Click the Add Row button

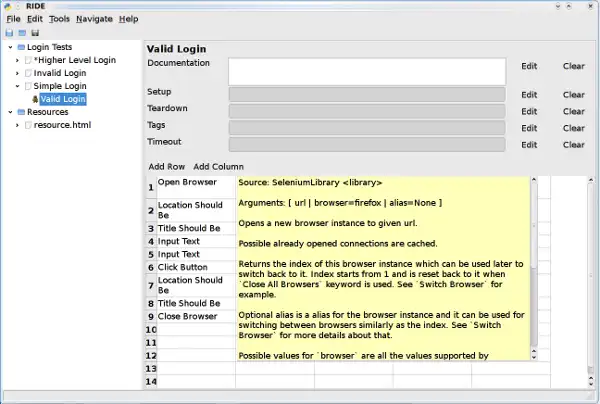click(x=167, y=167)
